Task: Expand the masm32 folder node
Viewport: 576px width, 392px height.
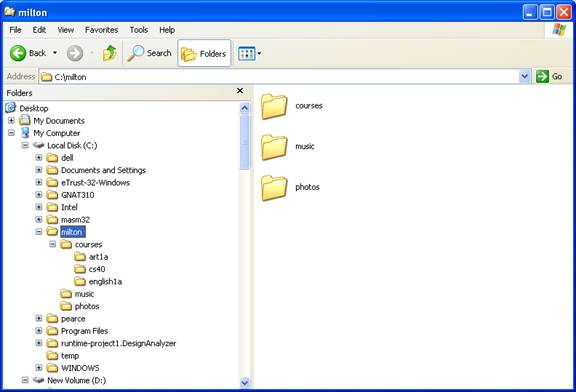Action: pyautogui.click(x=39, y=219)
